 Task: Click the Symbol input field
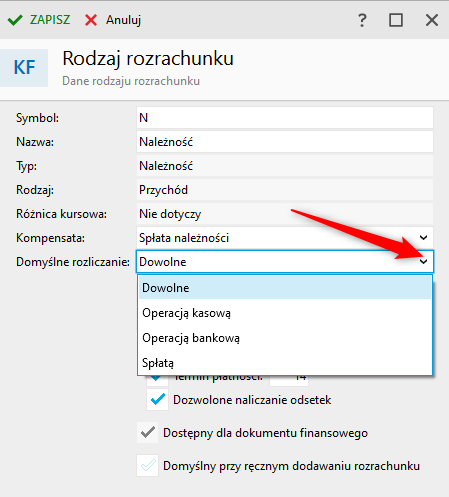(x=285, y=118)
